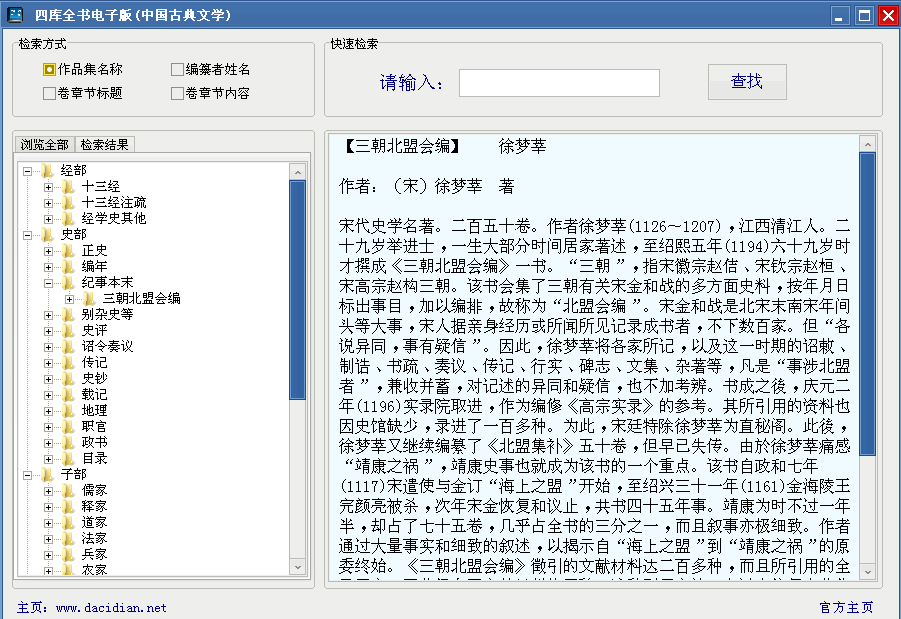Screen dimensions: 901x619
Task: Collapse the 子部 tree node
Action: point(27,475)
